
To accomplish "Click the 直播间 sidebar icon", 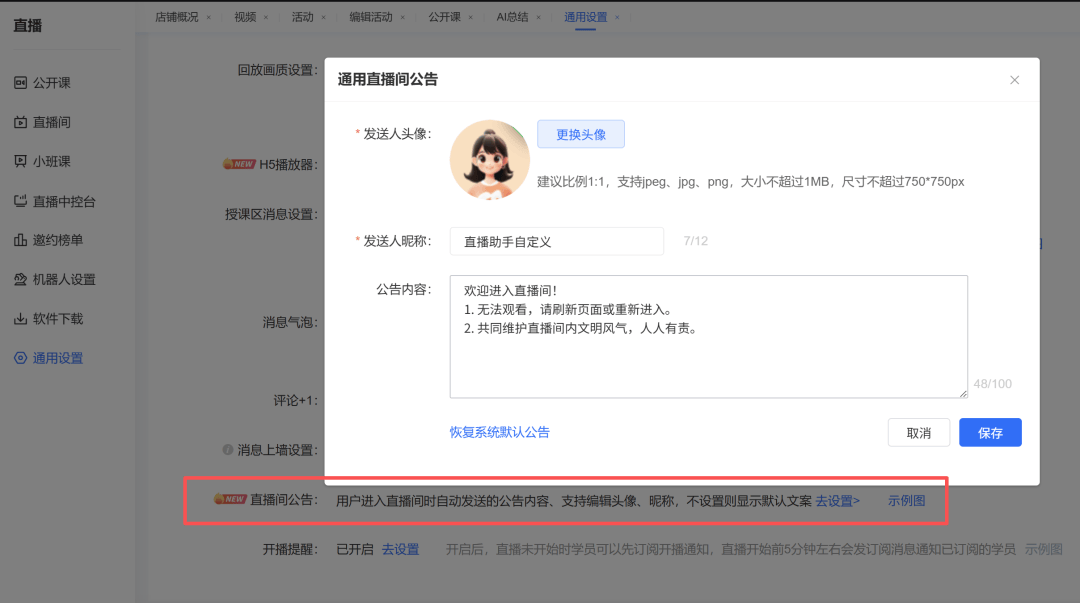I will point(20,122).
